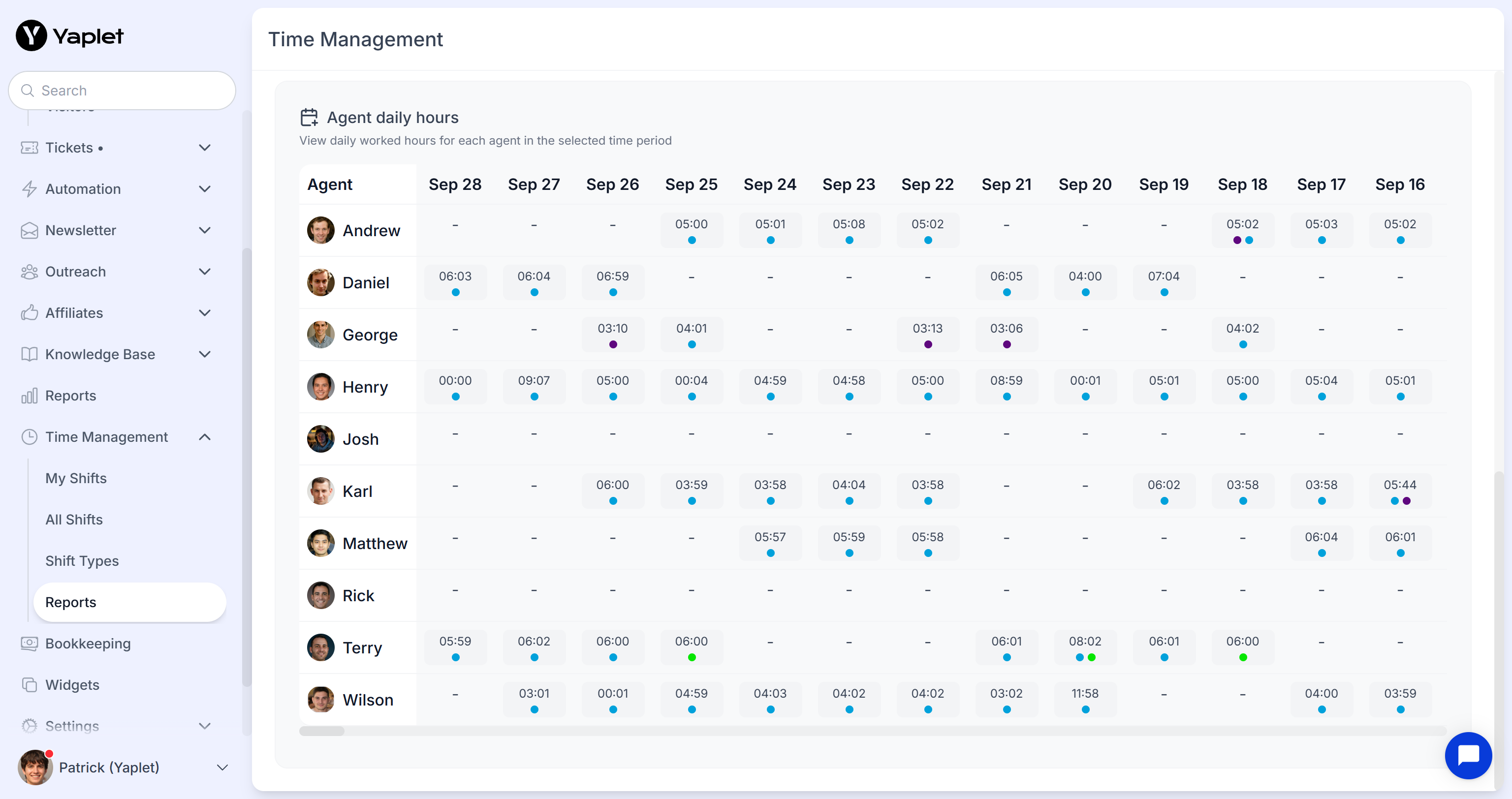Screen dimensions: 1512x799
Task: Open the Shift Types submenu item
Action: point(82,561)
